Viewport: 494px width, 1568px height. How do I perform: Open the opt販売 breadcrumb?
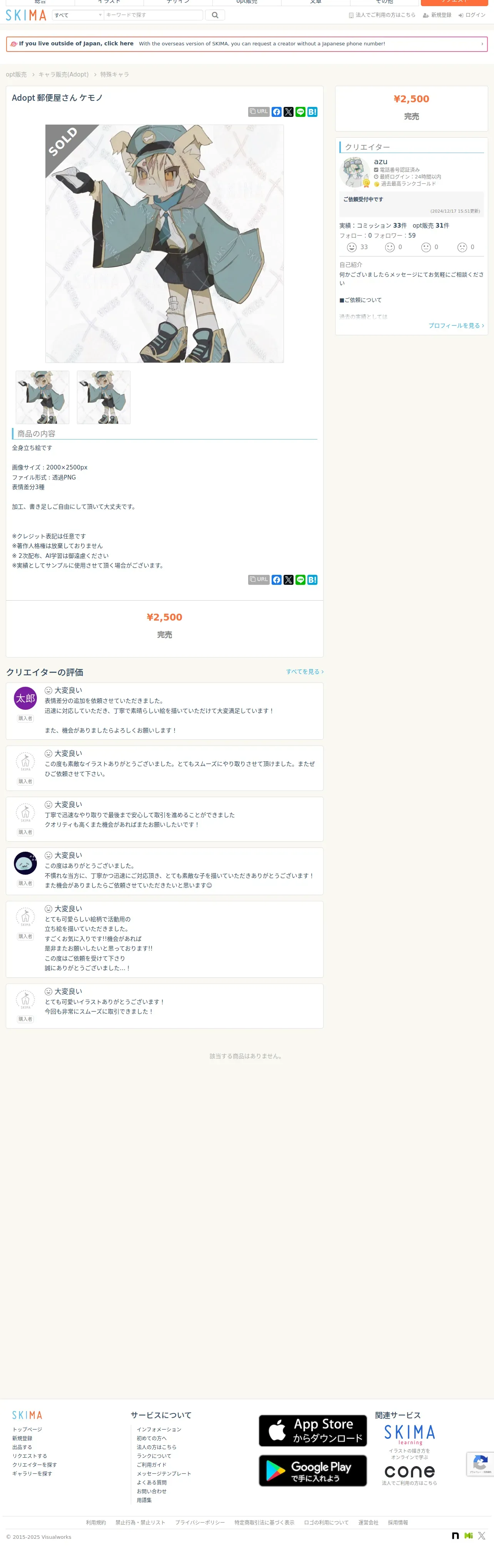17,74
